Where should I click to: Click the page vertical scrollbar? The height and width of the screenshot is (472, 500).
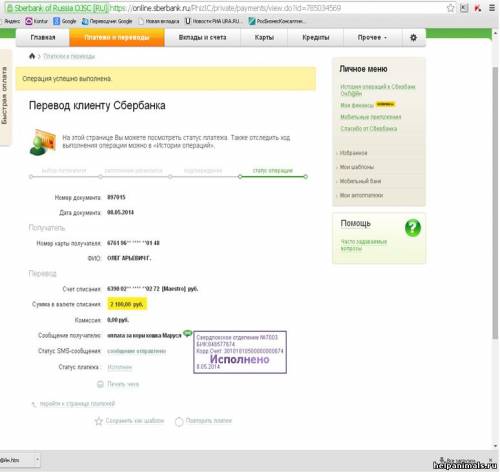click(x=495, y=203)
